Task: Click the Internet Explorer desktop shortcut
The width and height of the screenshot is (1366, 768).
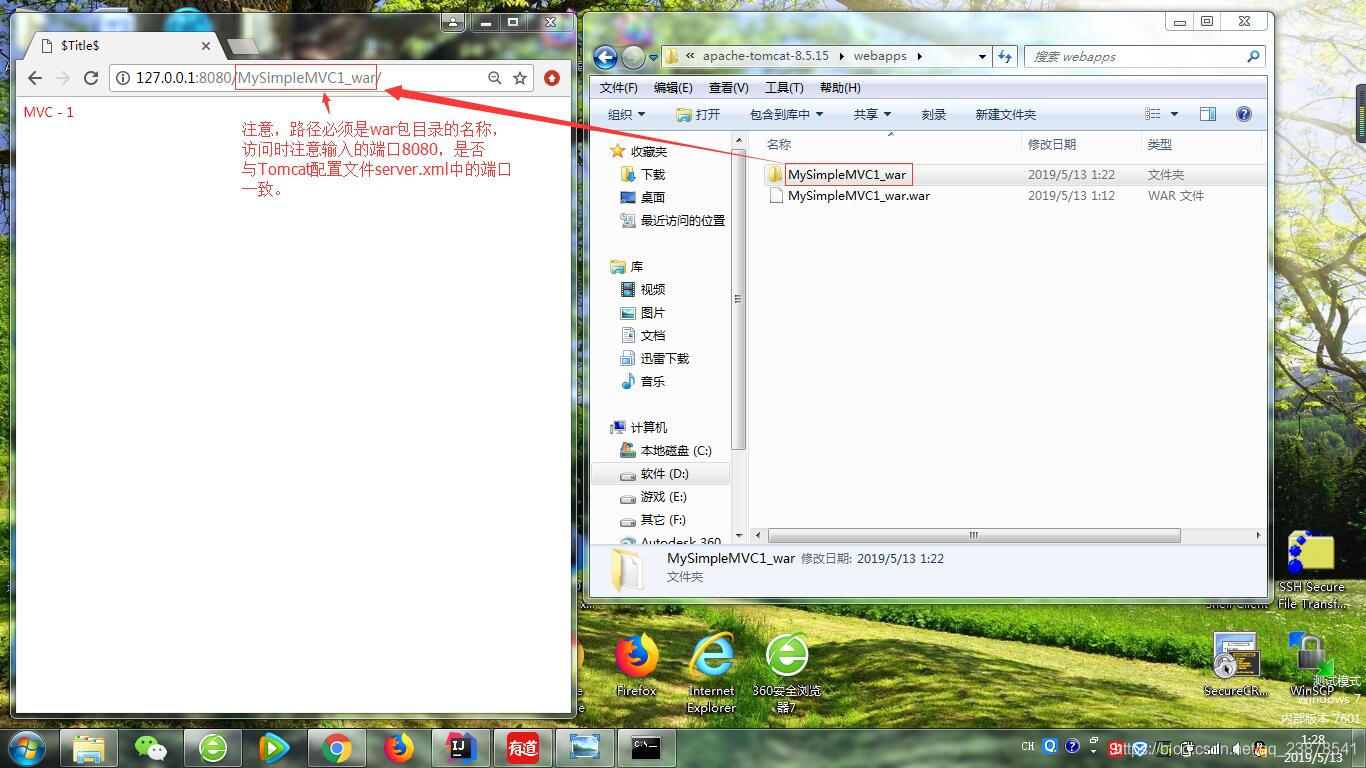Action: [x=711, y=672]
